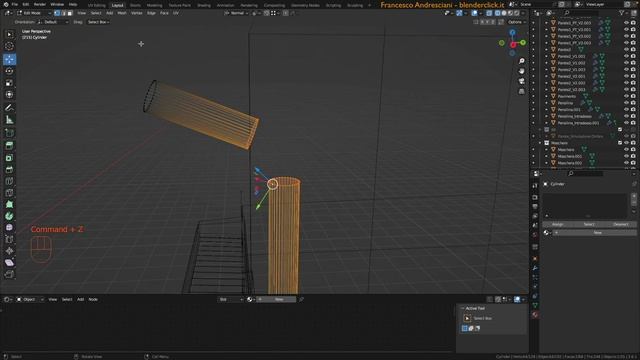Open the Render menu

point(40,4)
